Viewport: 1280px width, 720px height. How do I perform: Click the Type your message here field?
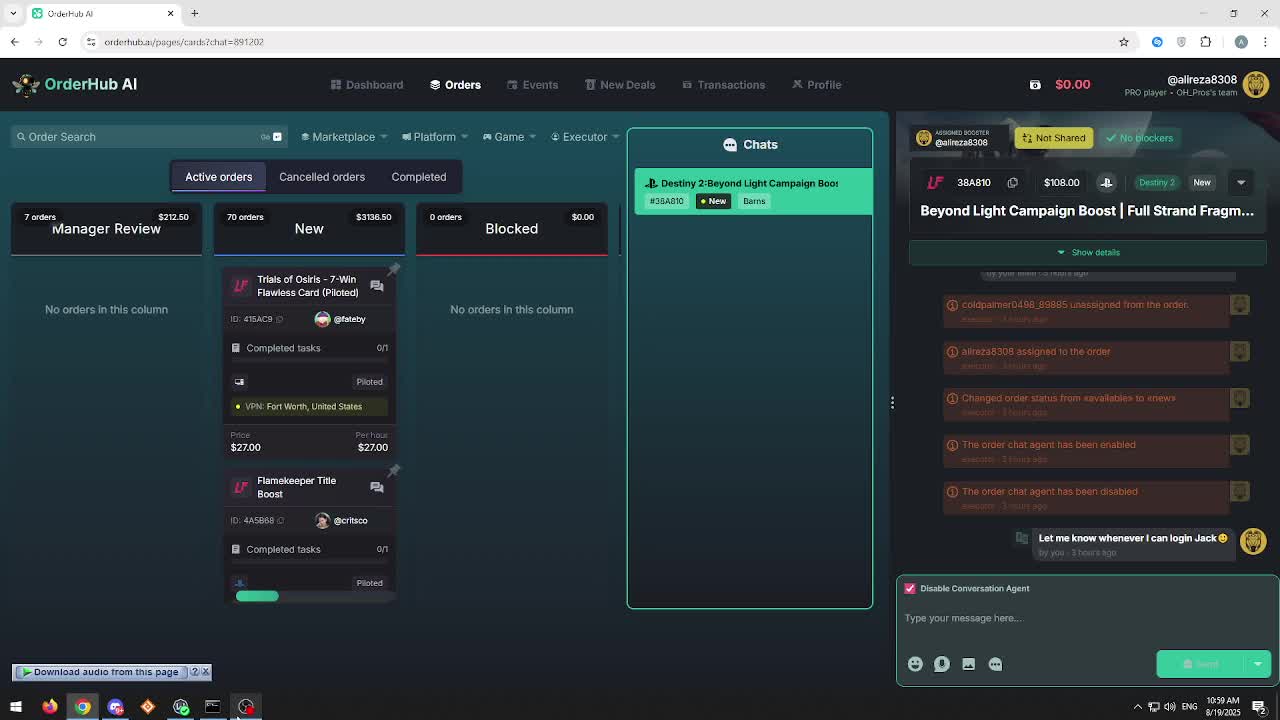click(x=1087, y=618)
